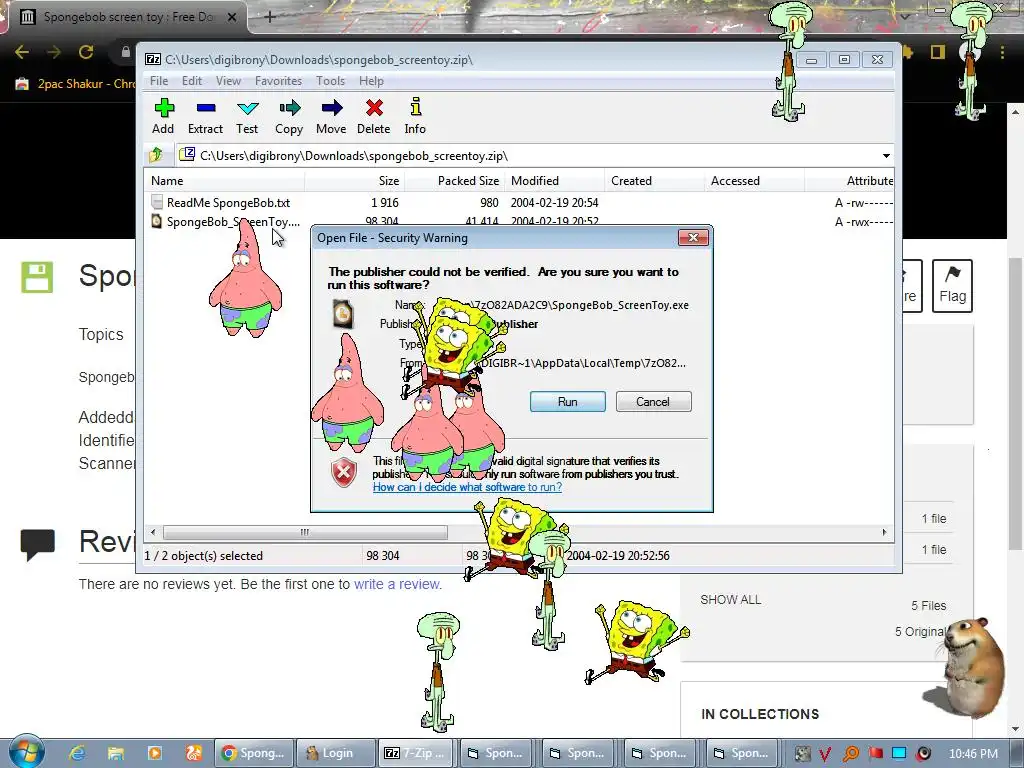Click the 7z icon in 7-Zip title bar
The width and height of the screenshot is (1024, 768).
click(x=153, y=59)
